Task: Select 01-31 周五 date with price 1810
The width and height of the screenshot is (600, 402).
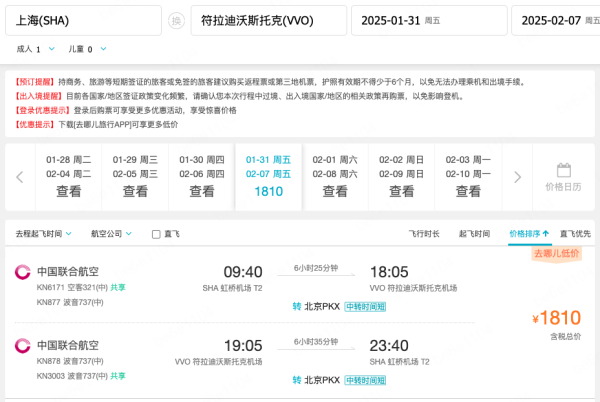Action: click(x=268, y=177)
